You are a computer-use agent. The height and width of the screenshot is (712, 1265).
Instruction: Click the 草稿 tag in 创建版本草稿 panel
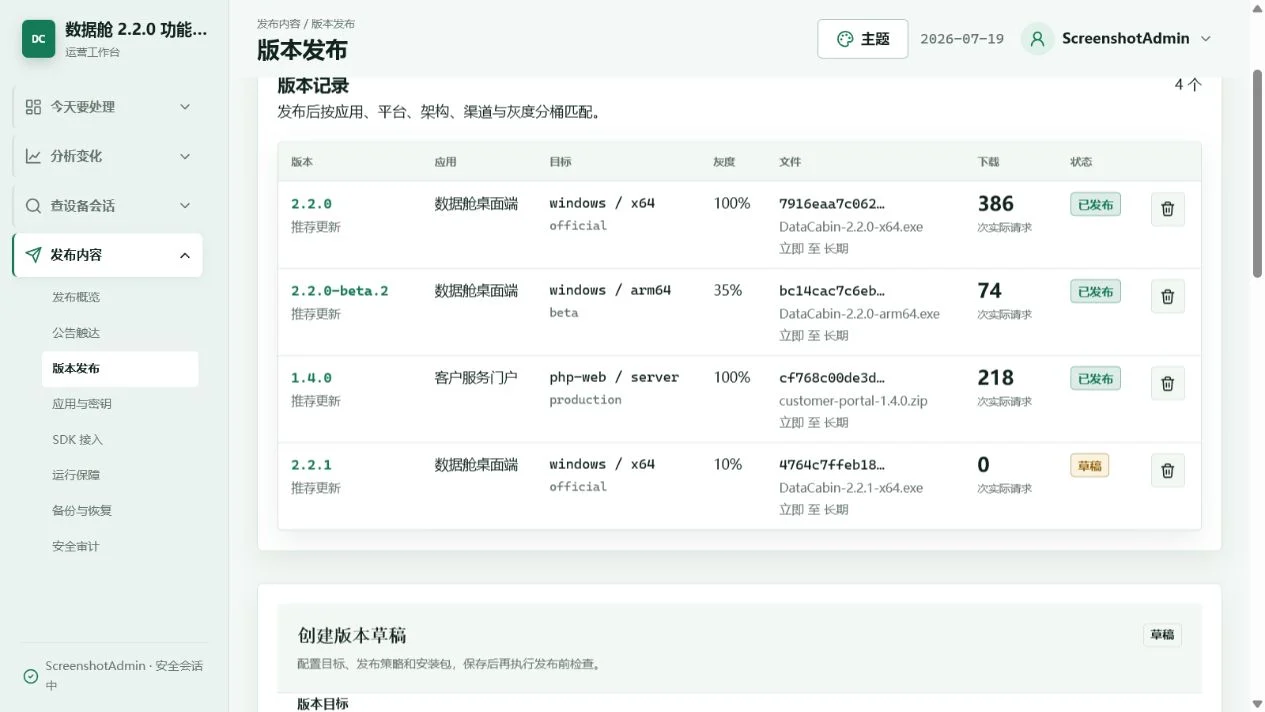[1162, 635]
